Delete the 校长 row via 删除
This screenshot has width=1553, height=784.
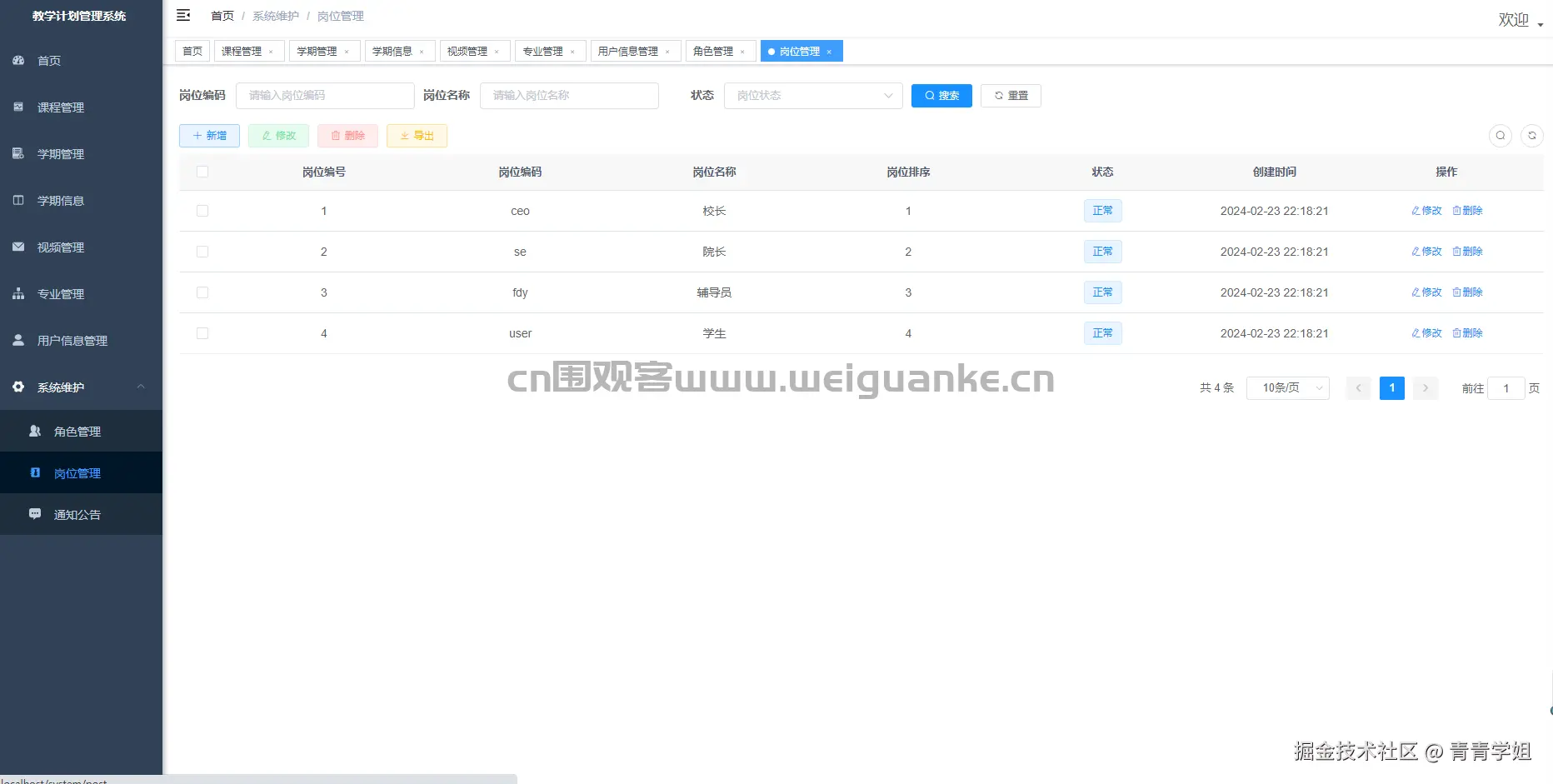(x=1467, y=211)
